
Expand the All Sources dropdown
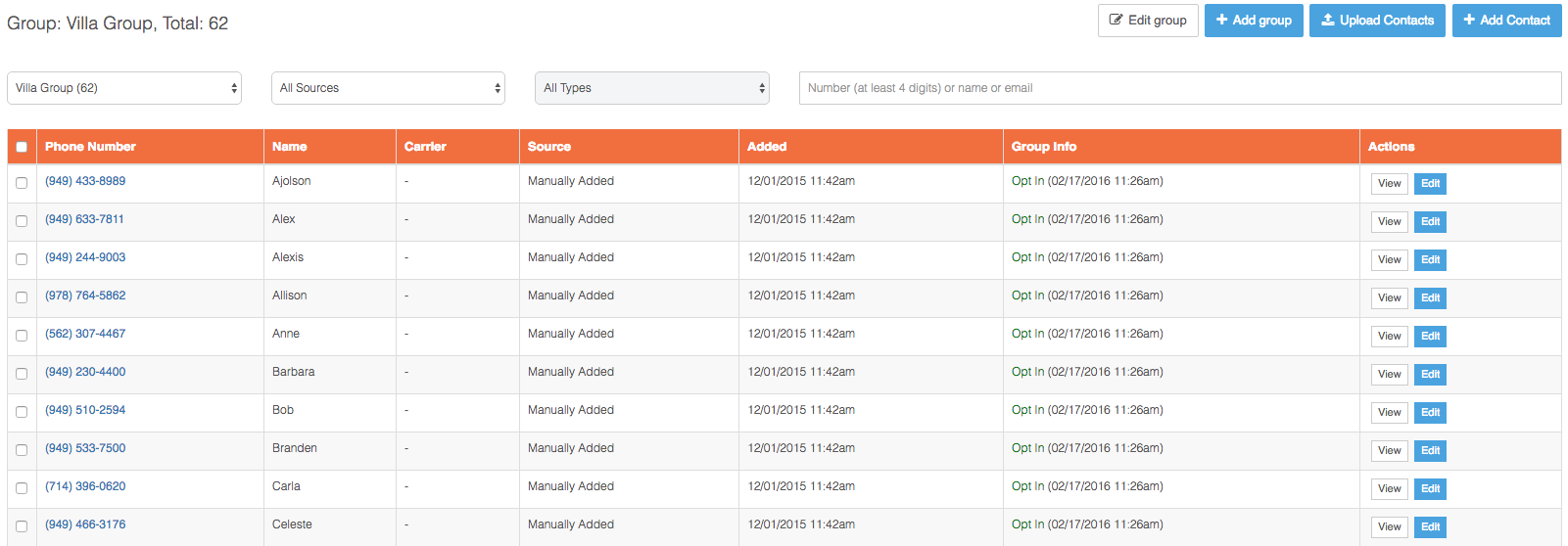point(388,88)
